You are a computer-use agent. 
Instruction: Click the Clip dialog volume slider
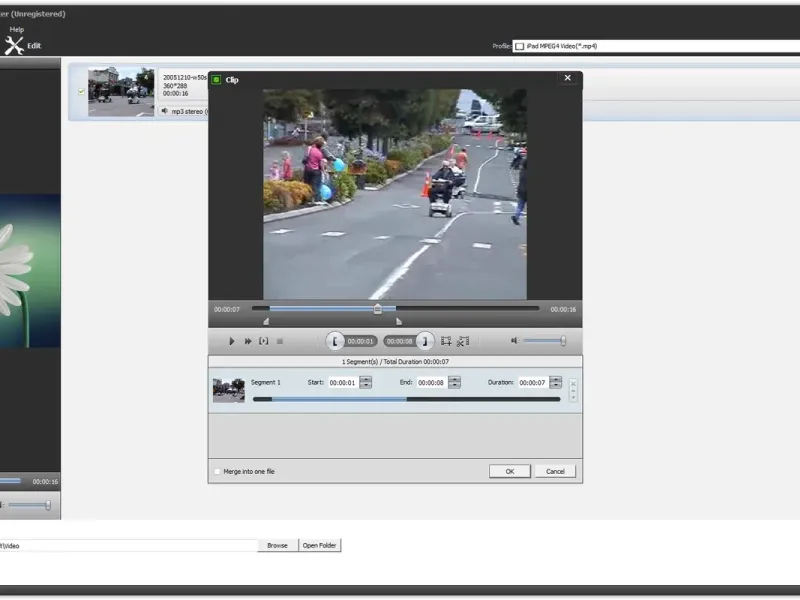pyautogui.click(x=545, y=341)
